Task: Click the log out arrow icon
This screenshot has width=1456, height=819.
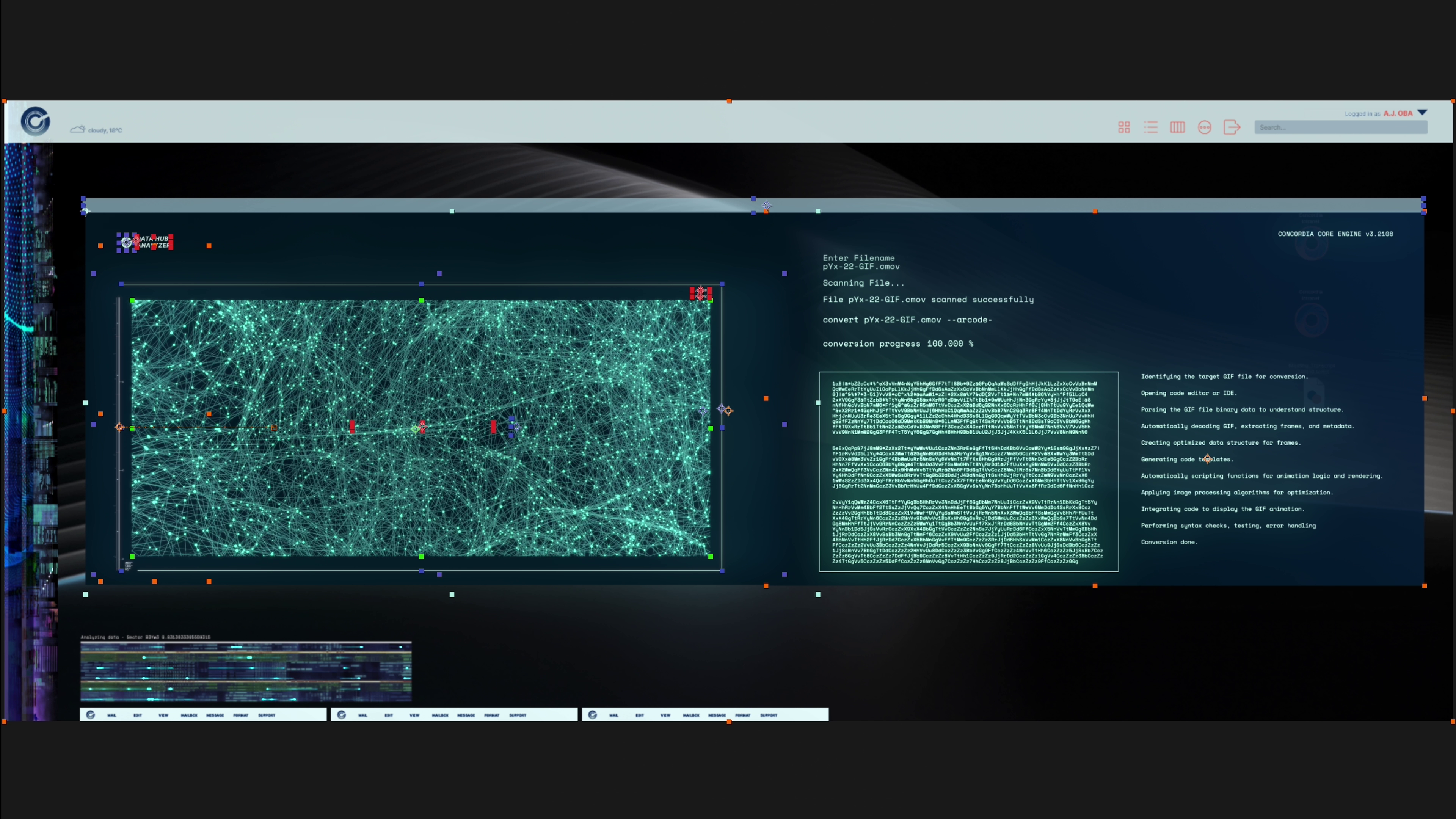Action: [x=1232, y=127]
